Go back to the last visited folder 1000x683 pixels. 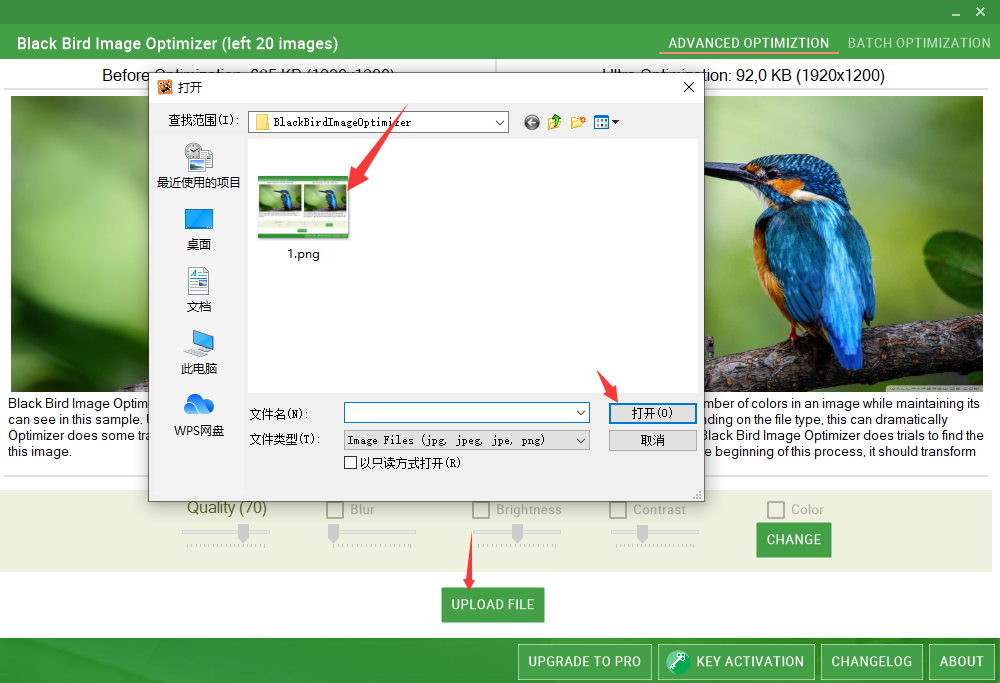click(531, 122)
